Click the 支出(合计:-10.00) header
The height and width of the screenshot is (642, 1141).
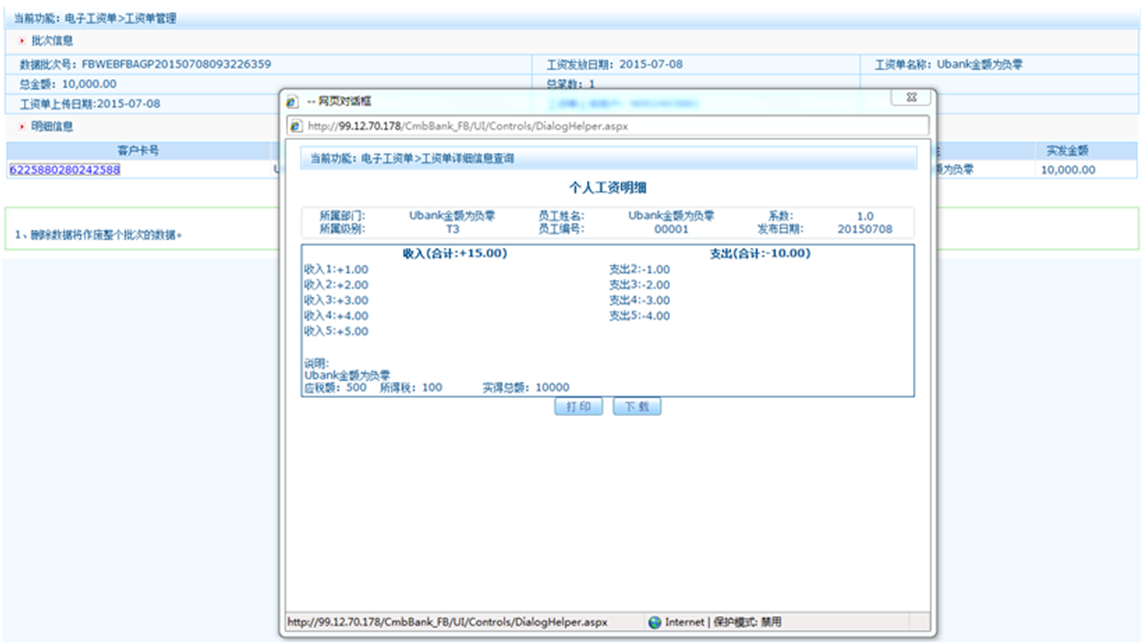point(760,253)
